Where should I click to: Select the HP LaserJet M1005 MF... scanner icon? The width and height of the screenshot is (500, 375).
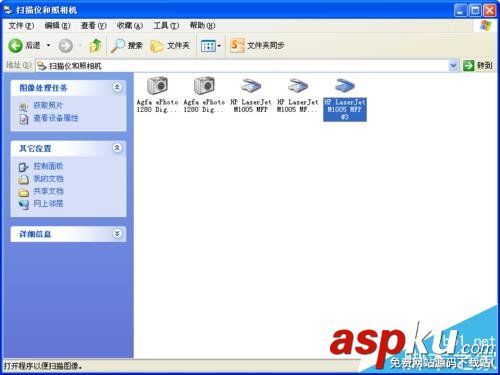point(298,86)
